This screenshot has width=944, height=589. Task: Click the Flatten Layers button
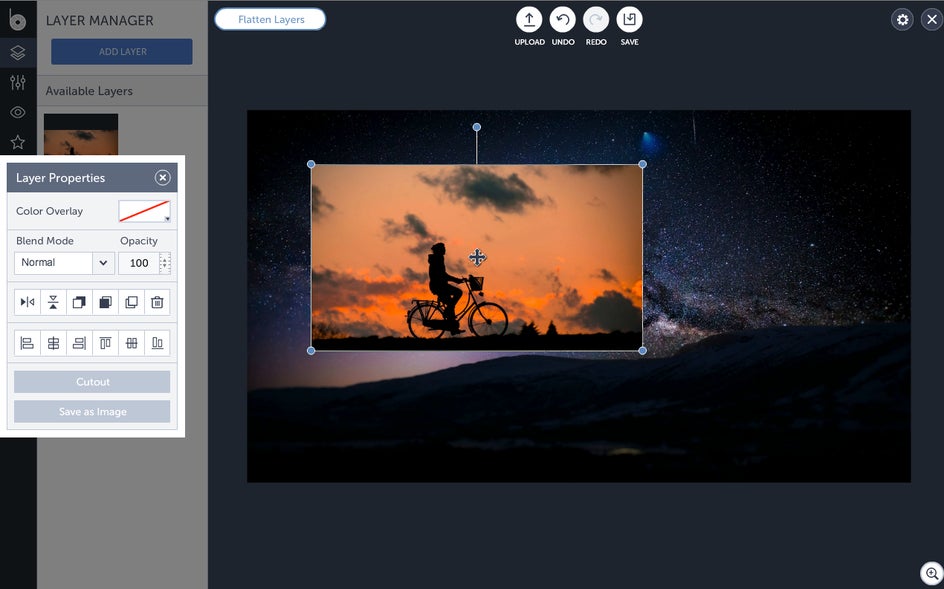270,19
